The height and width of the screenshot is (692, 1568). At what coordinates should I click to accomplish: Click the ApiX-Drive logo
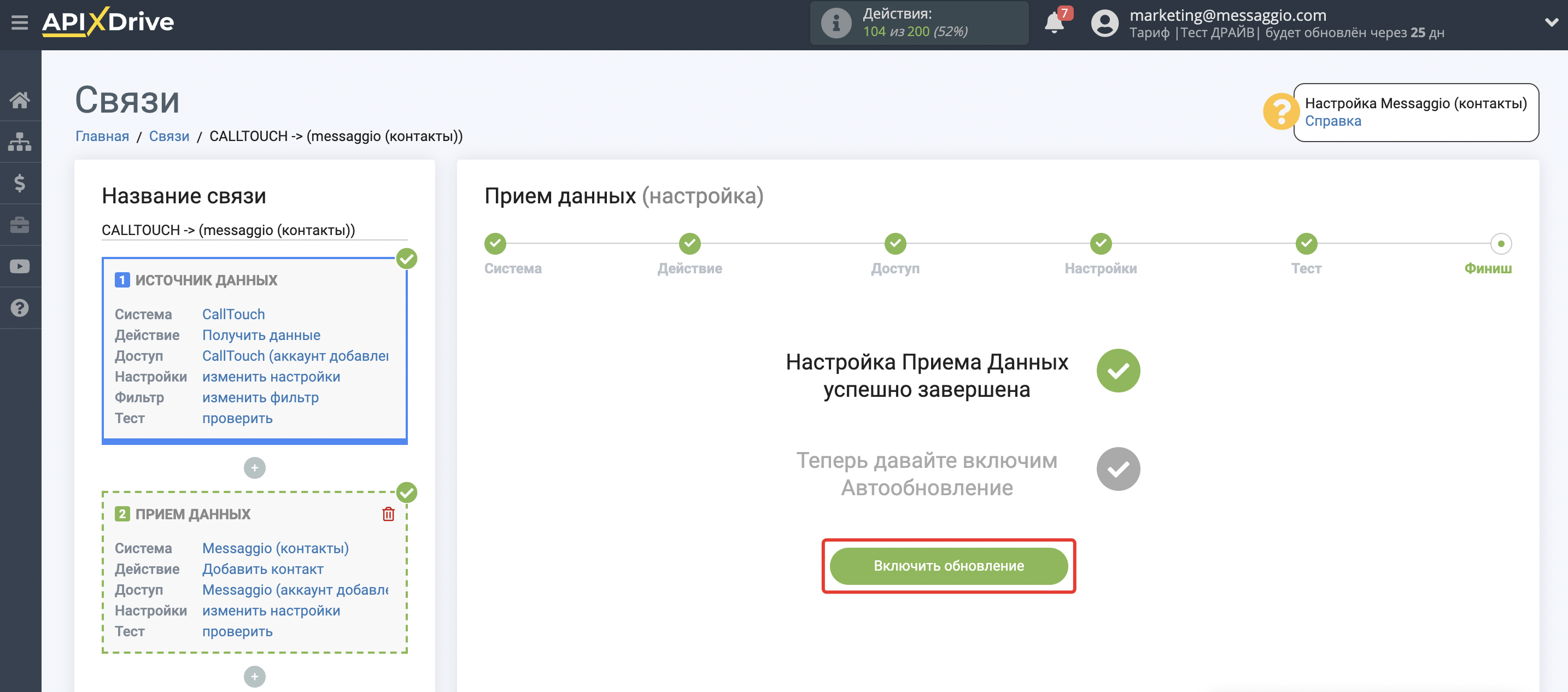pyautogui.click(x=108, y=22)
